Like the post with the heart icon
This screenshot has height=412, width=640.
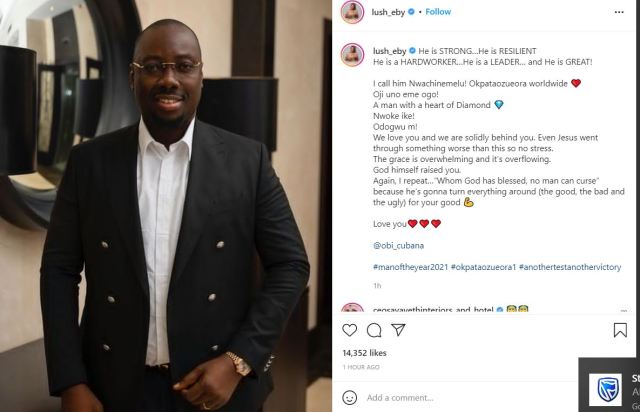[349, 330]
